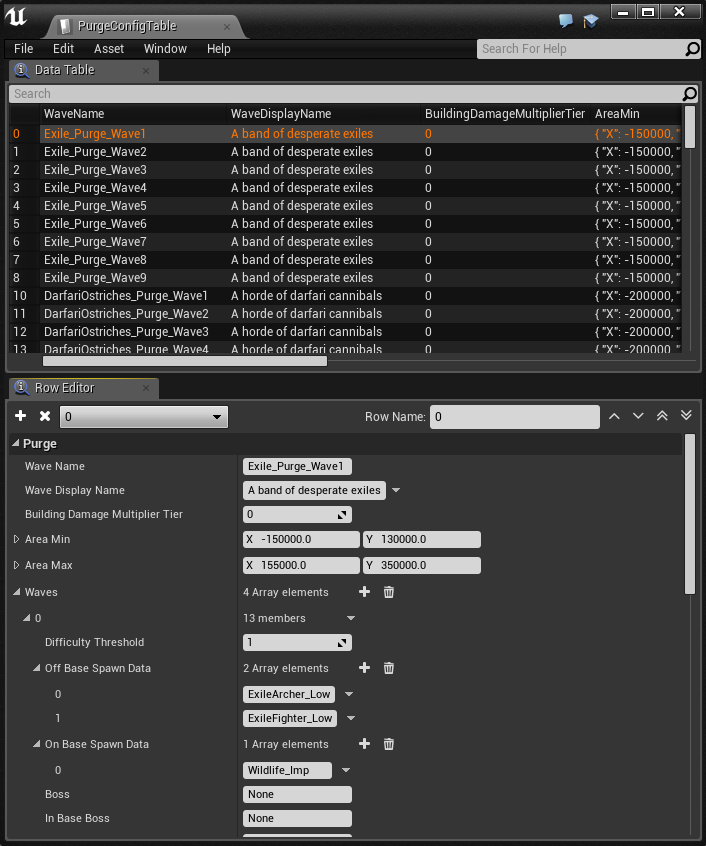Add element to Waves array
706x846 pixels.
tap(365, 592)
